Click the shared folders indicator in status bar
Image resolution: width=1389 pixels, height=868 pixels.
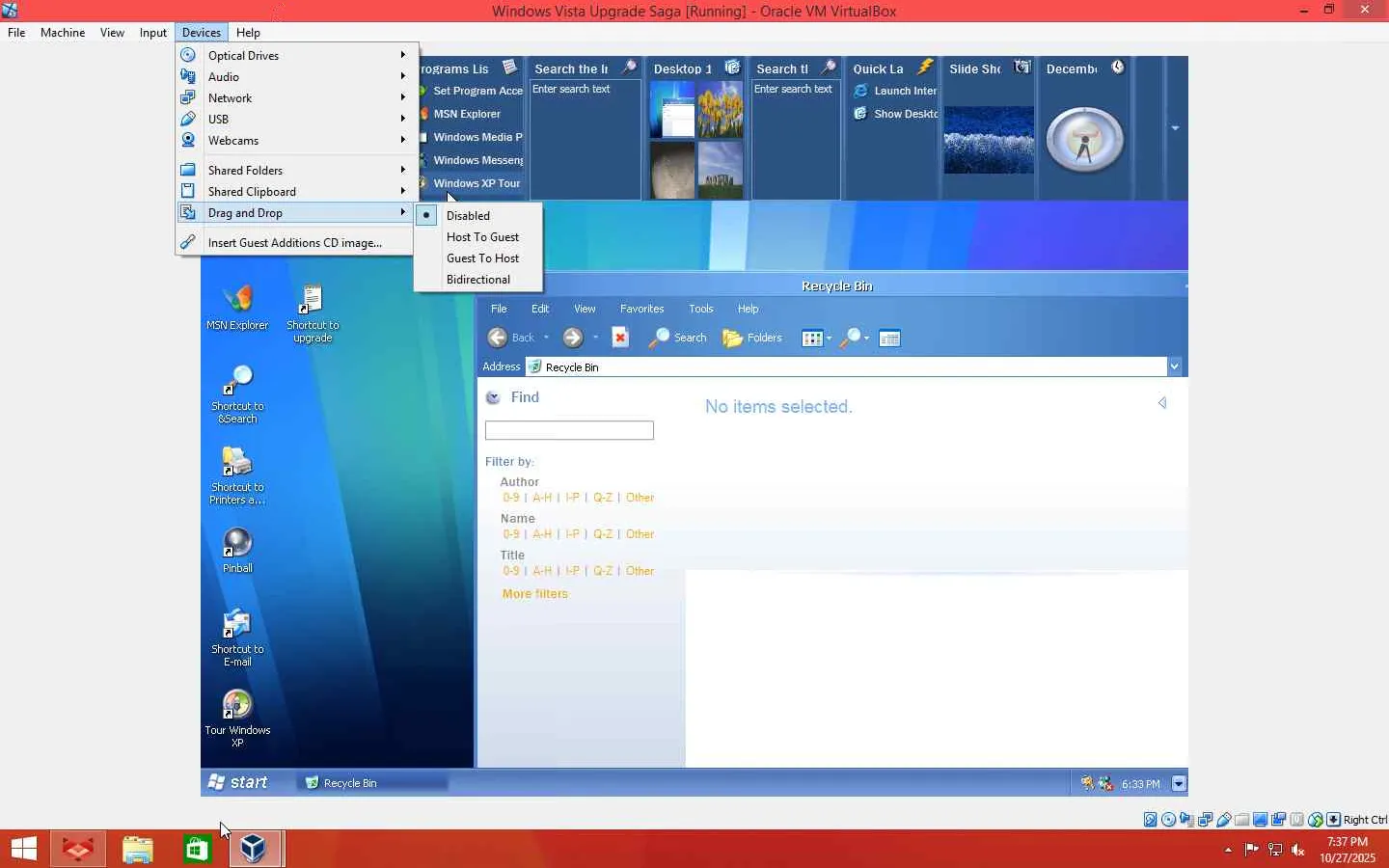tap(1242, 820)
